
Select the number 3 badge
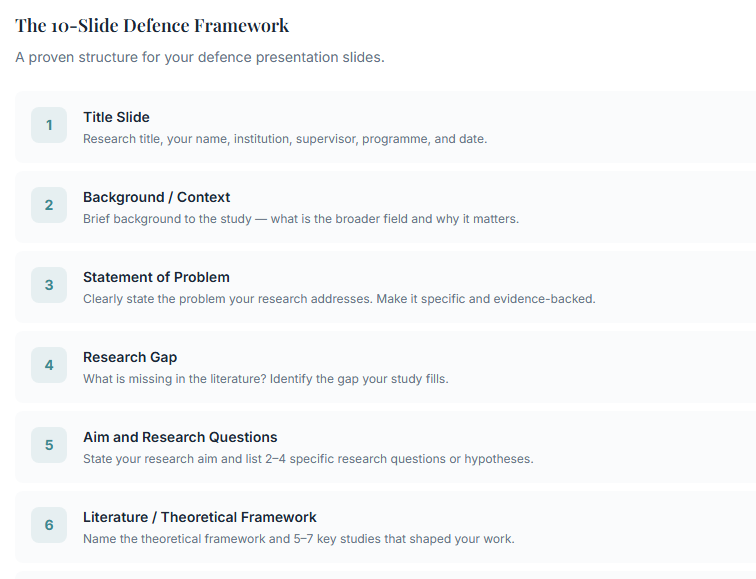click(x=49, y=285)
